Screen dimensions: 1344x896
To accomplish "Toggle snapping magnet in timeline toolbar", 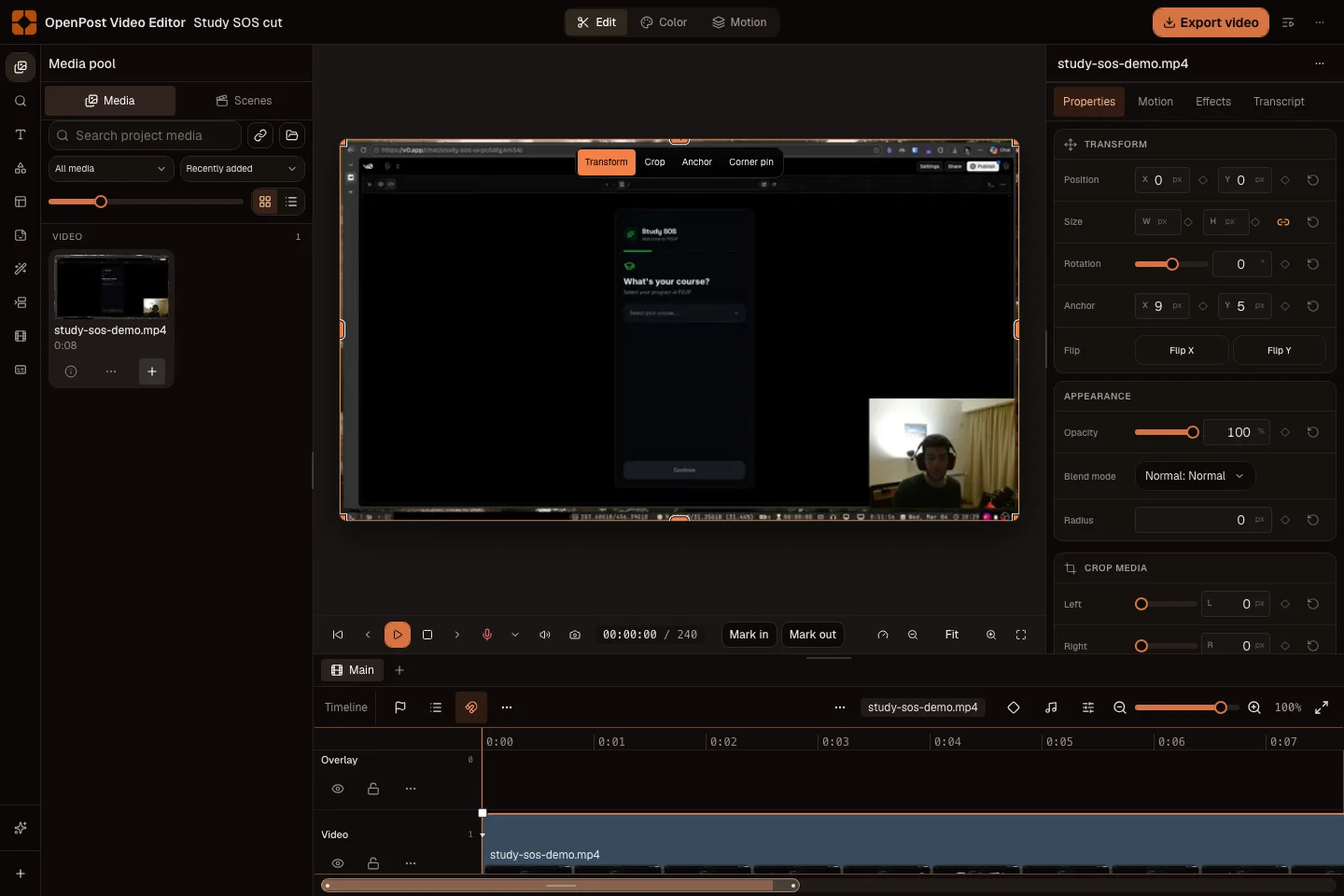I will (x=471, y=707).
